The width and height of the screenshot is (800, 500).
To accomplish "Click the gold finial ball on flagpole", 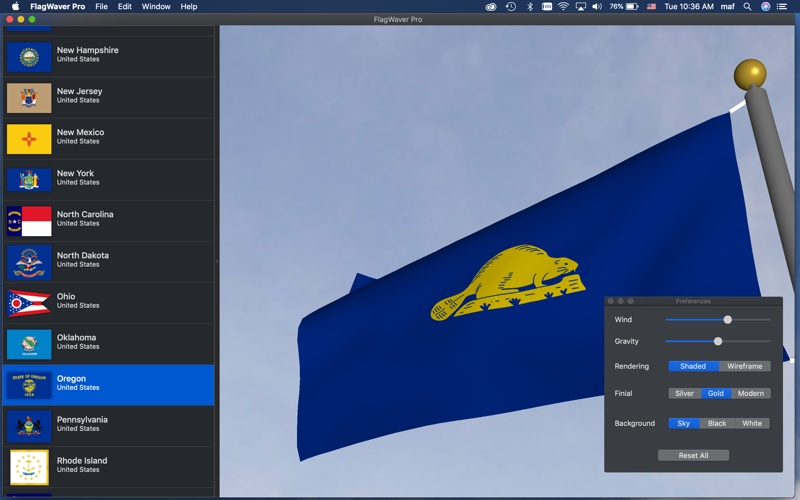I will (x=750, y=74).
